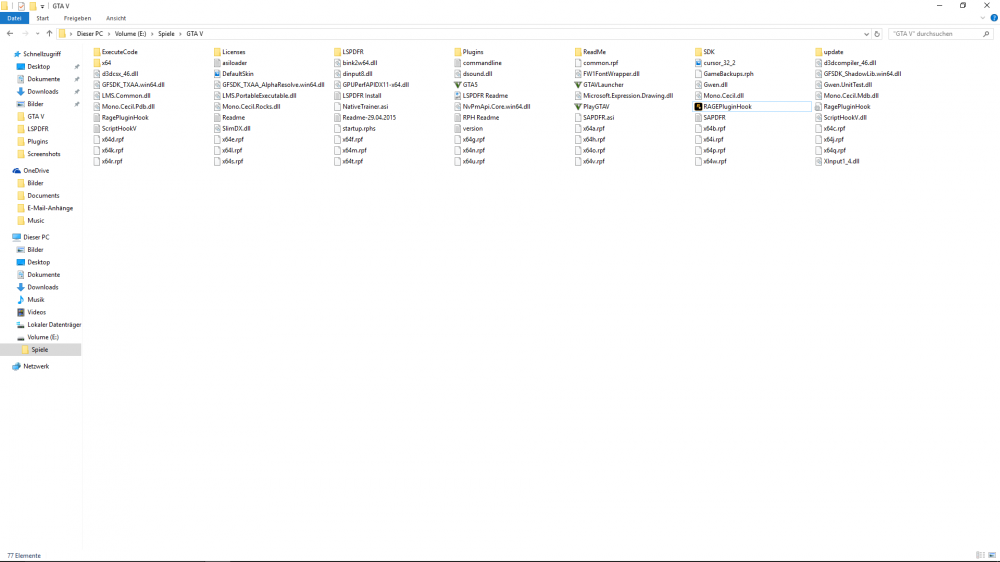The image size is (1000, 562).
Task: Open the RAGEPluginHook application icon
Action: coord(698,107)
